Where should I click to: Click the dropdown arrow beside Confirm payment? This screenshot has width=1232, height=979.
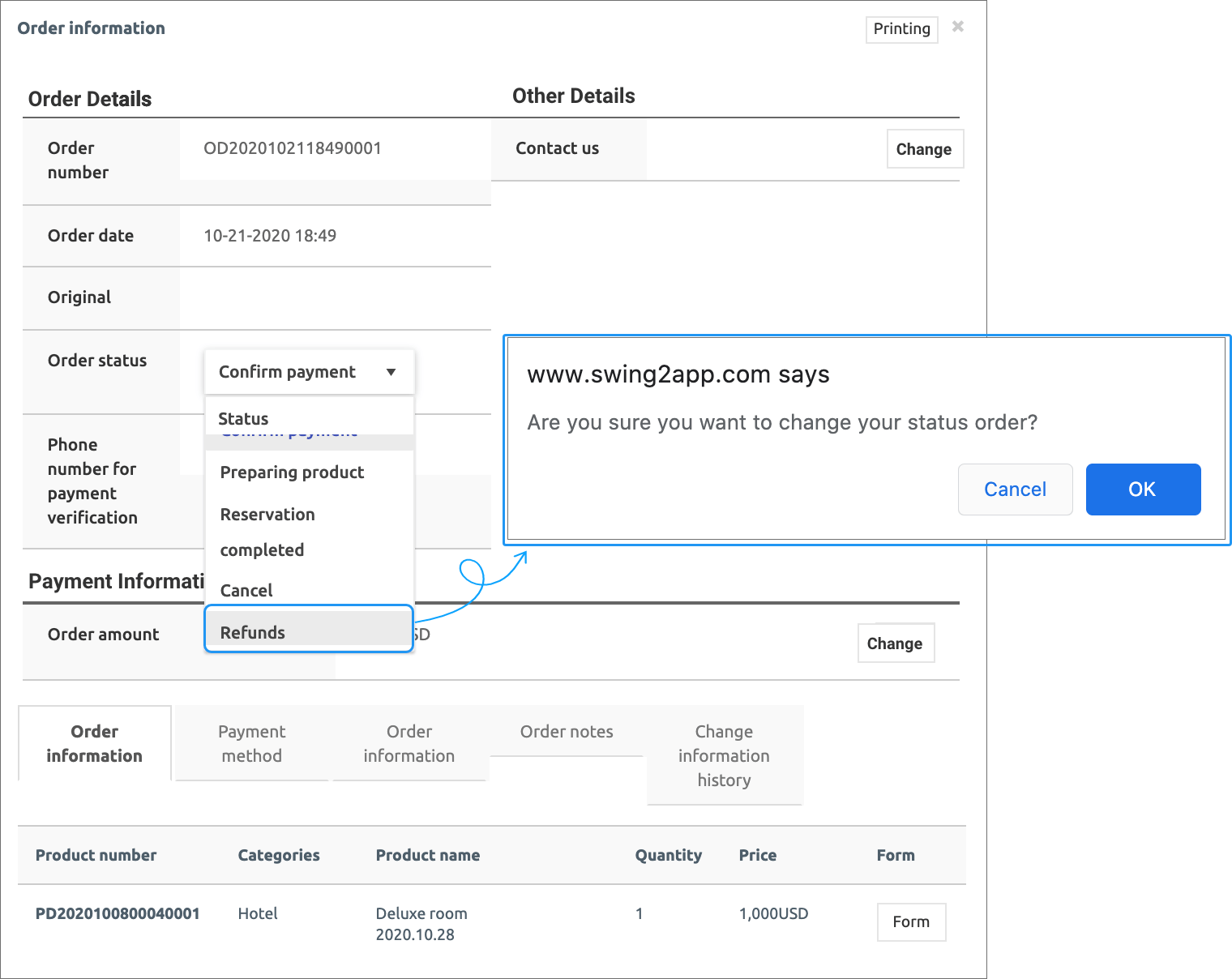[391, 372]
